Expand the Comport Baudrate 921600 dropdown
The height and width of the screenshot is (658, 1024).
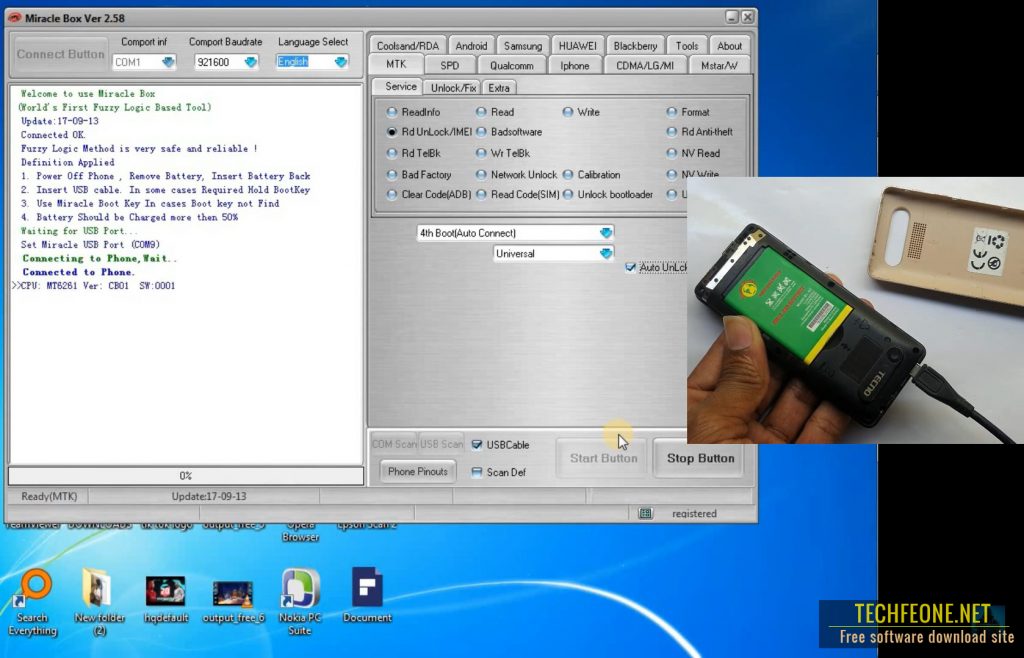coord(251,62)
